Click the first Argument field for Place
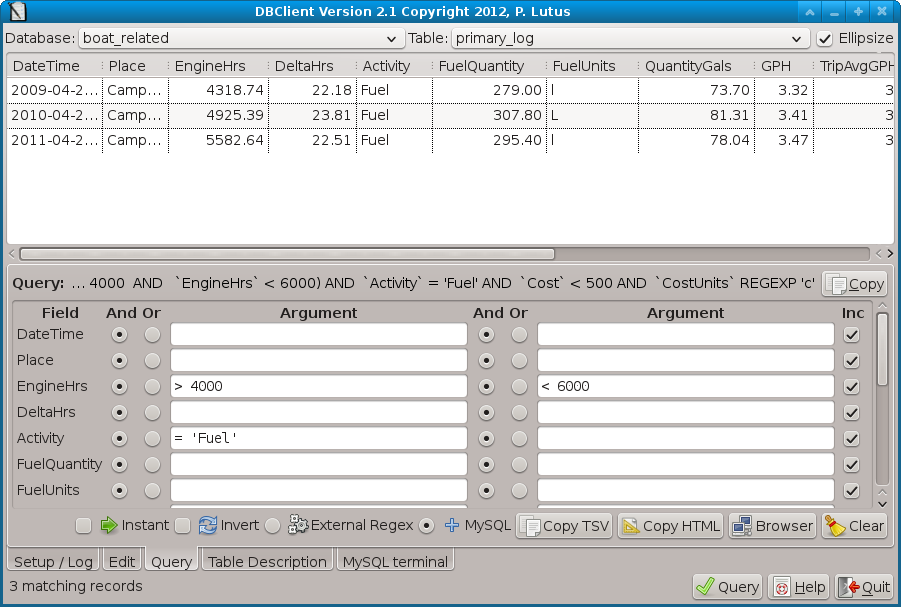Screen dimensions: 901x607 click(318, 360)
